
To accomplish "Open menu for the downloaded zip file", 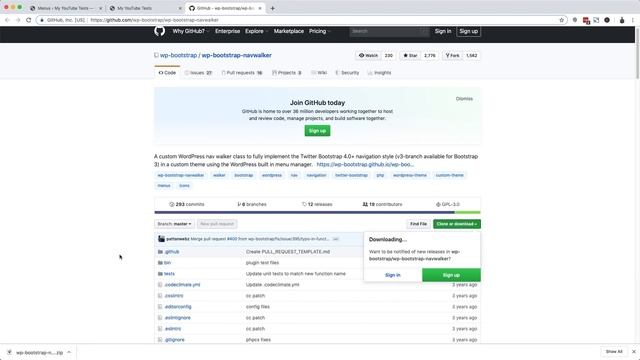I will (x=69, y=352).
